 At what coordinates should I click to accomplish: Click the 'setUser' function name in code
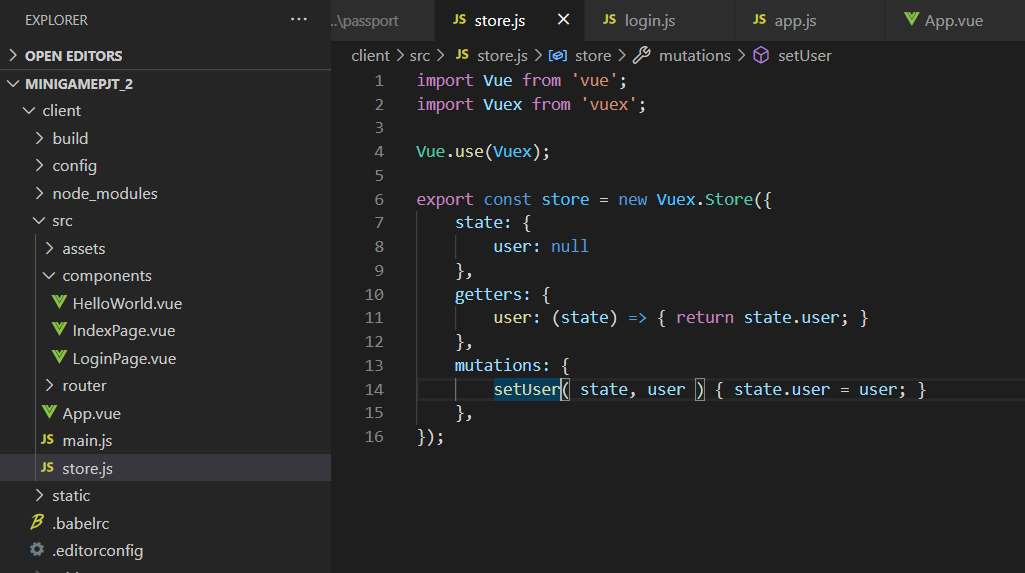527,389
